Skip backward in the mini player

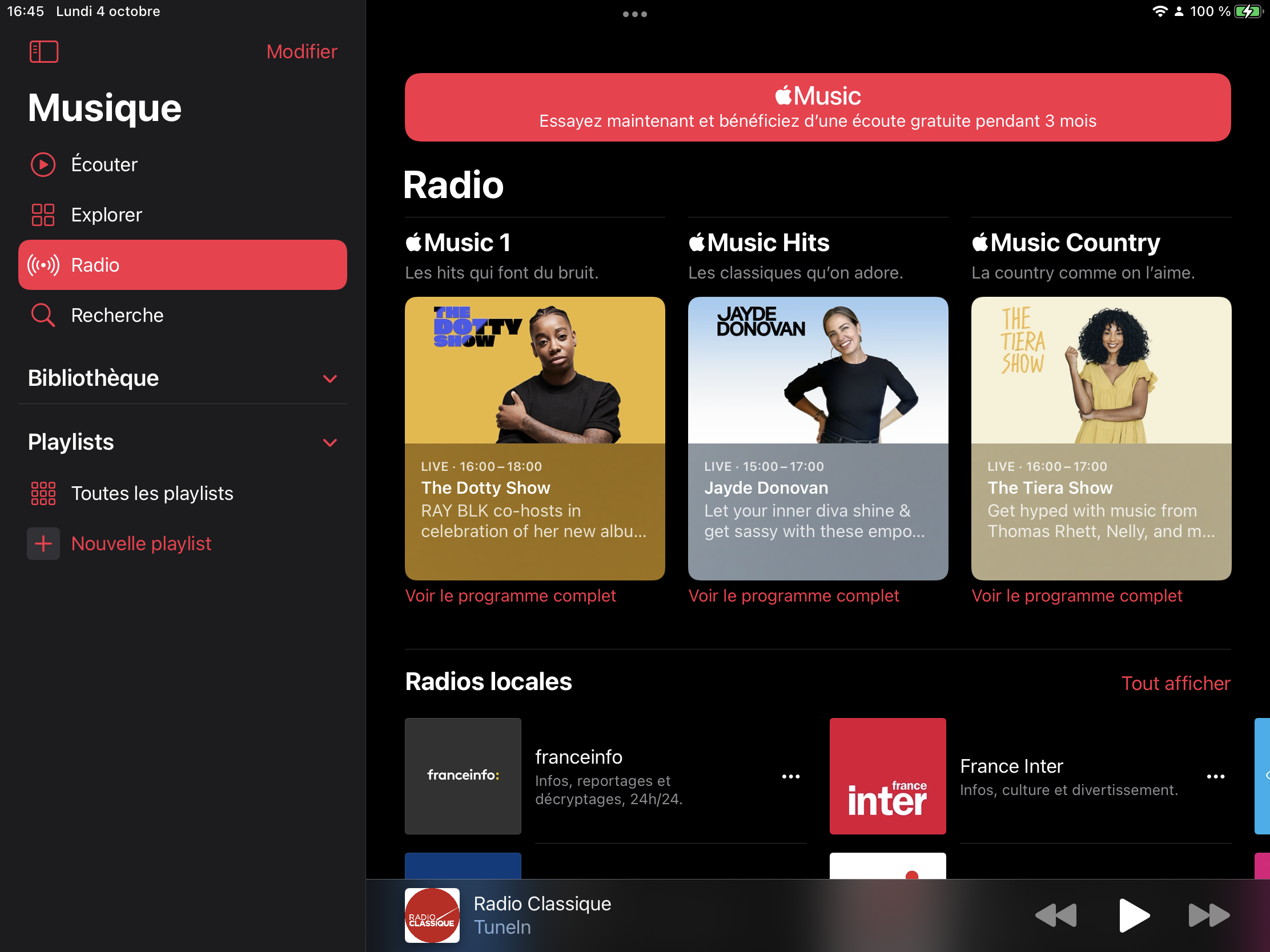[1056, 915]
